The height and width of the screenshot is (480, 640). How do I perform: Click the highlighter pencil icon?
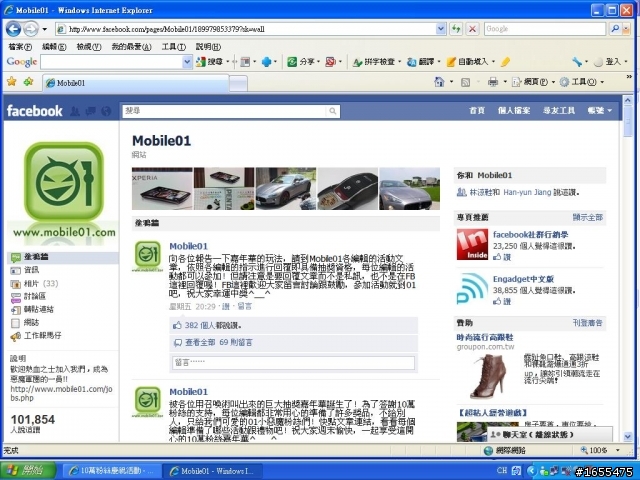pyautogui.click(x=505, y=62)
